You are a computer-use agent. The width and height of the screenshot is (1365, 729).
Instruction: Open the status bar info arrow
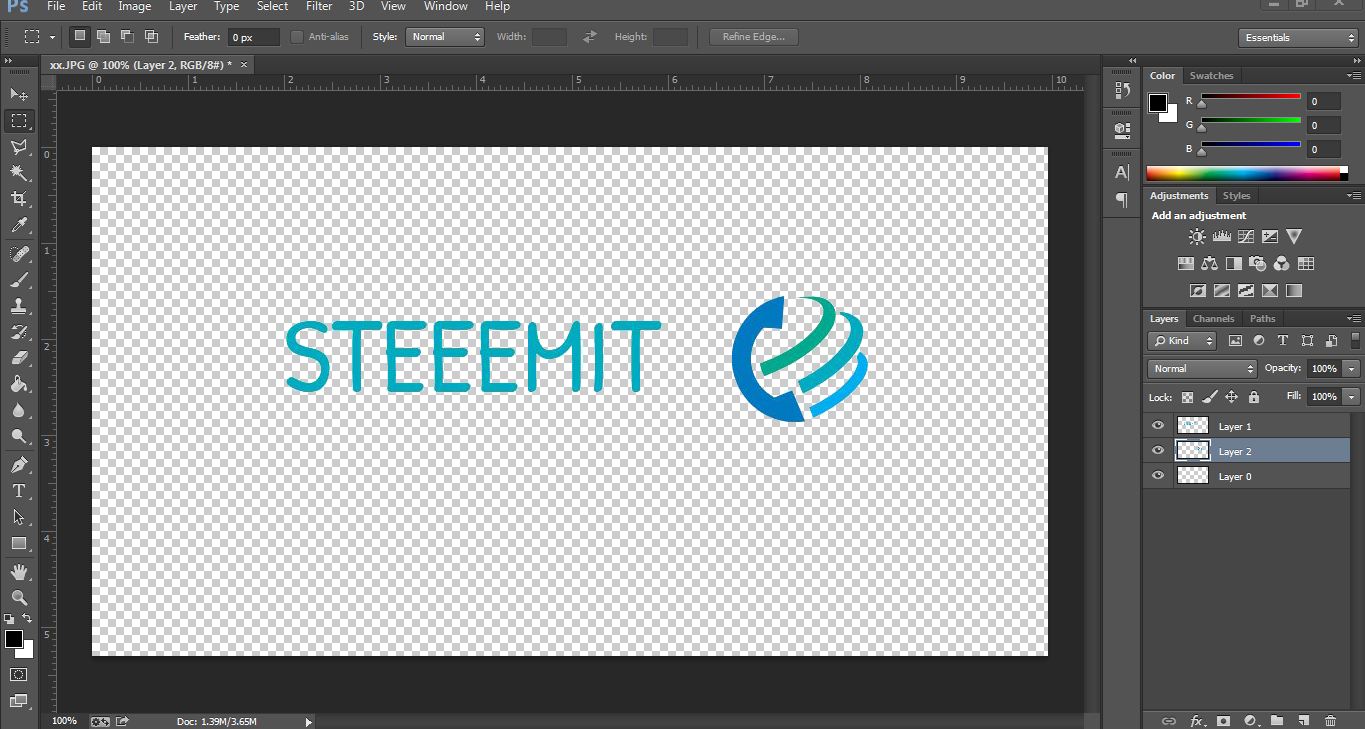[x=308, y=721]
